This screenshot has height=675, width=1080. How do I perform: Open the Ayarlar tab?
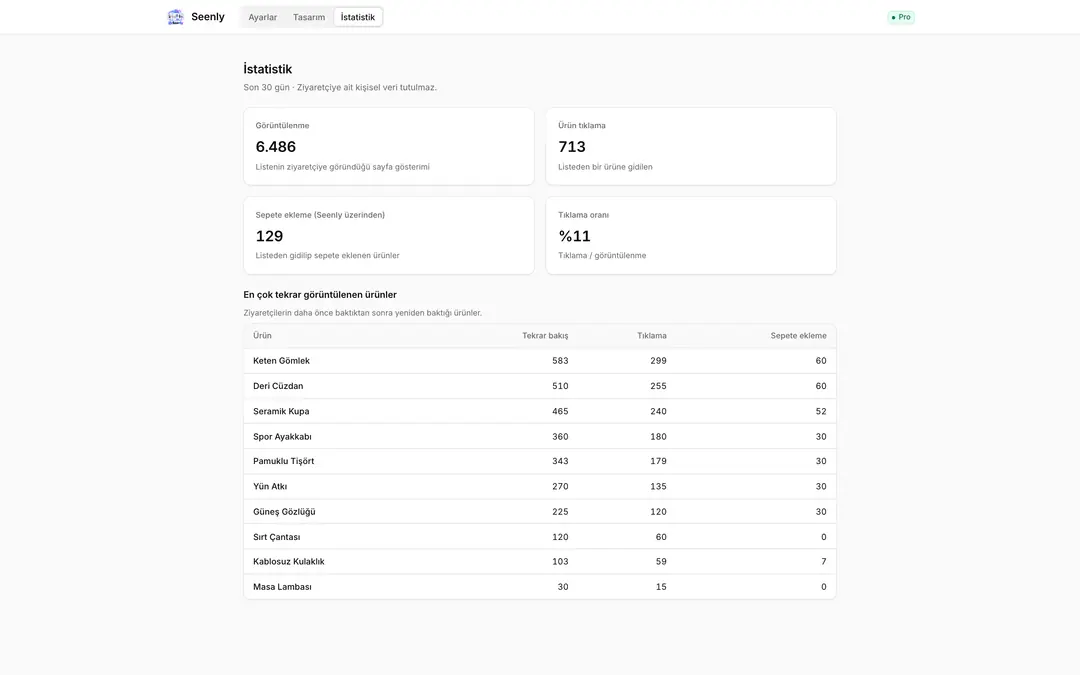[262, 17]
